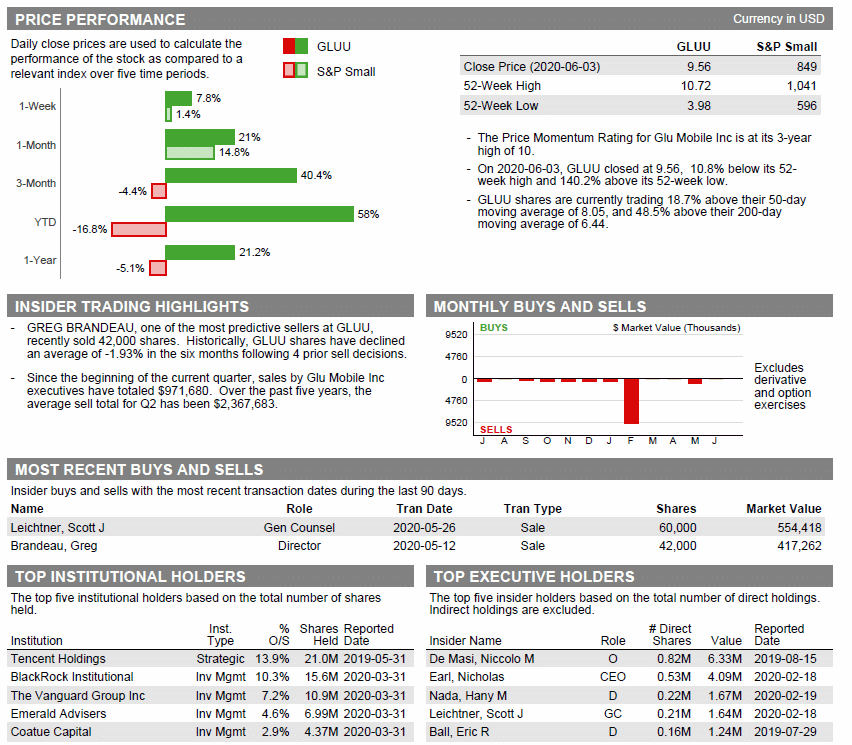
Task: Select the red S&P Small YTD bar
Action: coord(139,229)
